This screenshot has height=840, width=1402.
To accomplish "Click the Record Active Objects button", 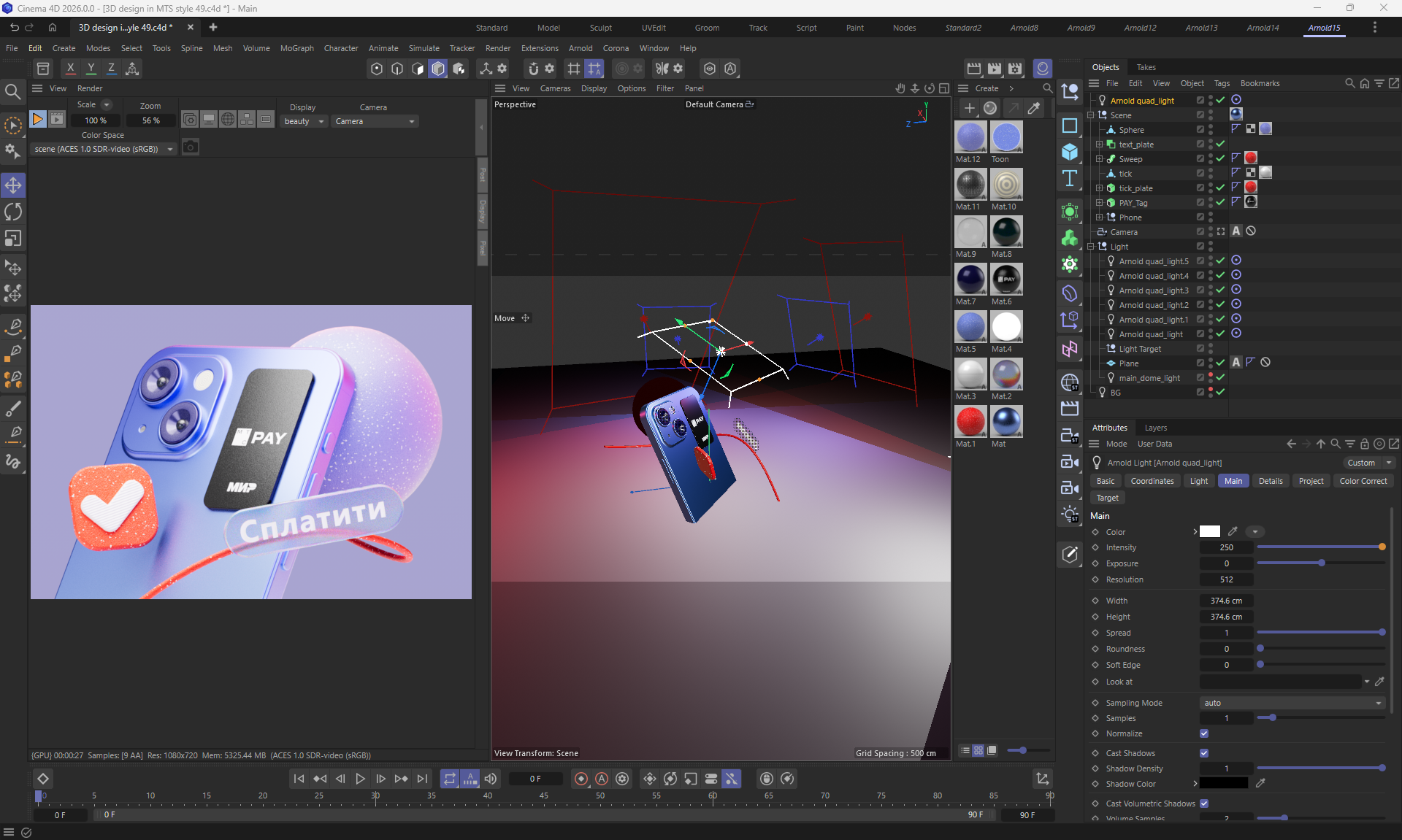I will coord(581,779).
